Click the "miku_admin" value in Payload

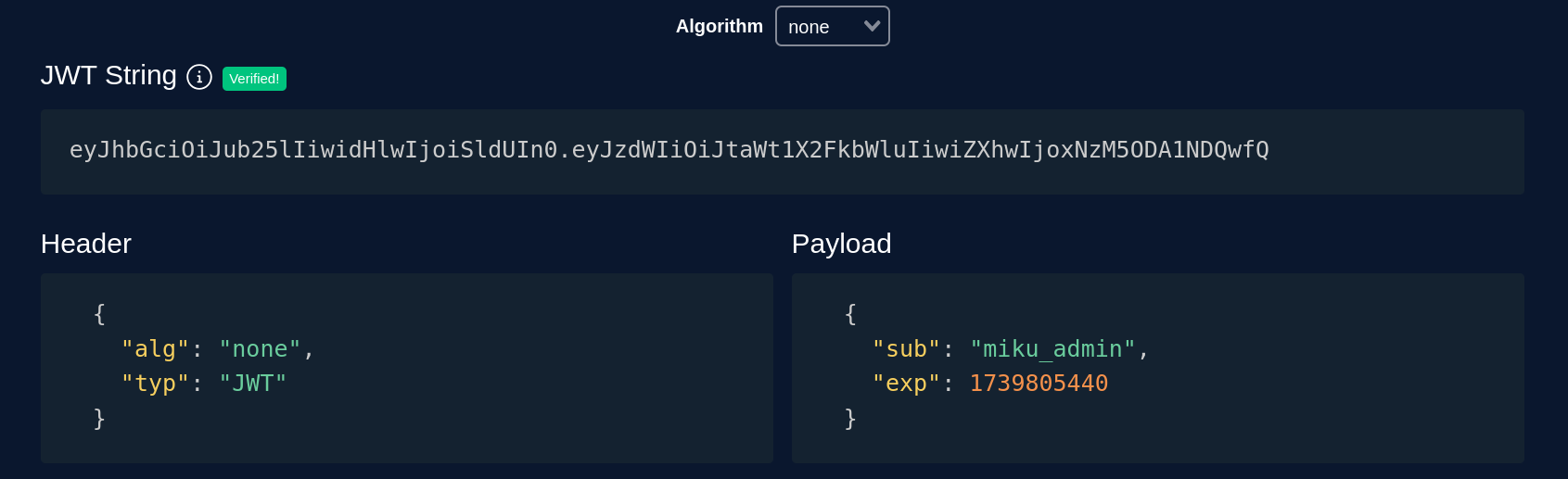click(x=1052, y=349)
